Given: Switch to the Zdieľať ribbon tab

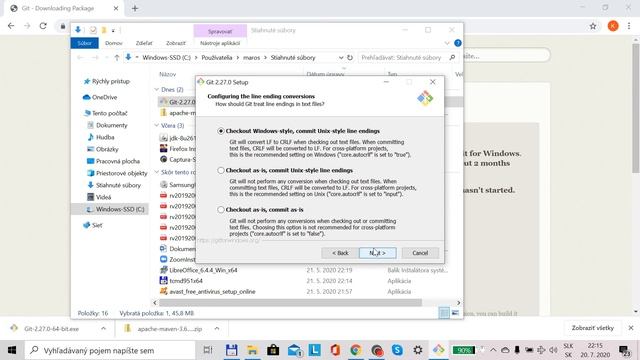Looking at the screenshot, I should (x=144, y=43).
